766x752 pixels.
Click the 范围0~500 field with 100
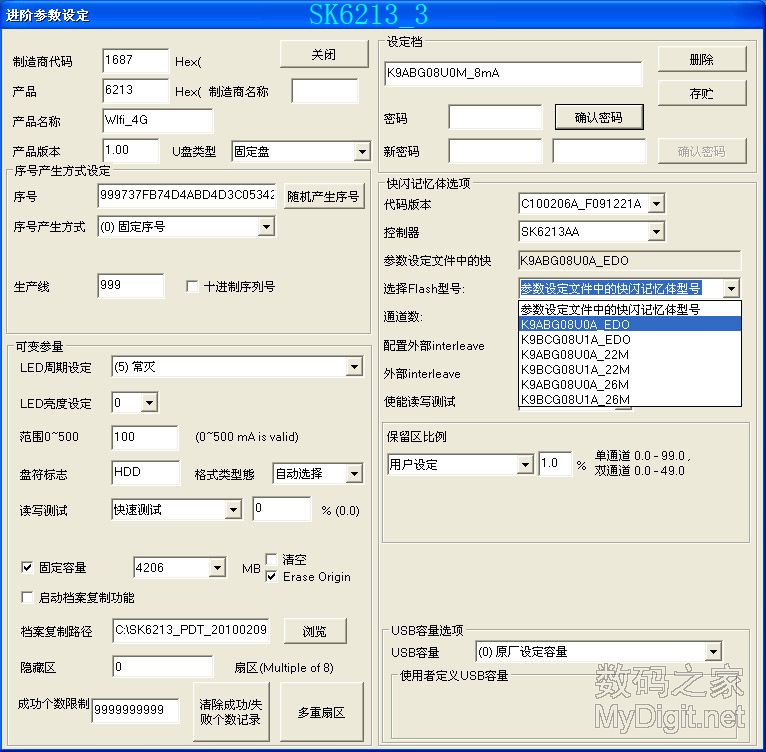coord(145,437)
